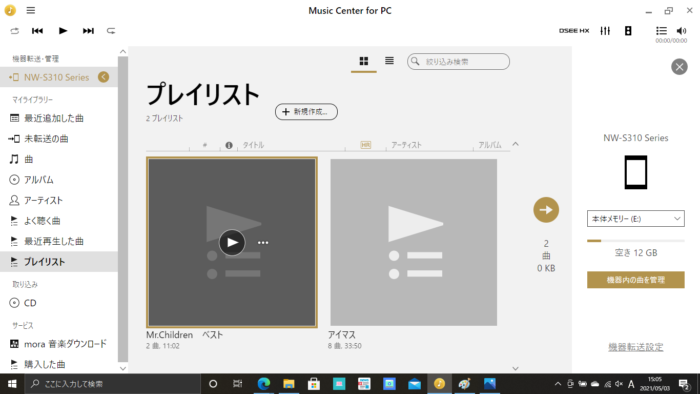Screen dimensions: 700x394
Task: Click the magnifier icon in the search box
Action: coord(415,61)
